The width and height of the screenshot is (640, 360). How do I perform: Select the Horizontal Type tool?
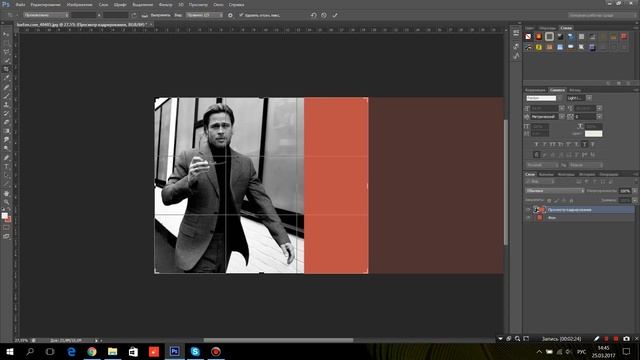(6, 166)
